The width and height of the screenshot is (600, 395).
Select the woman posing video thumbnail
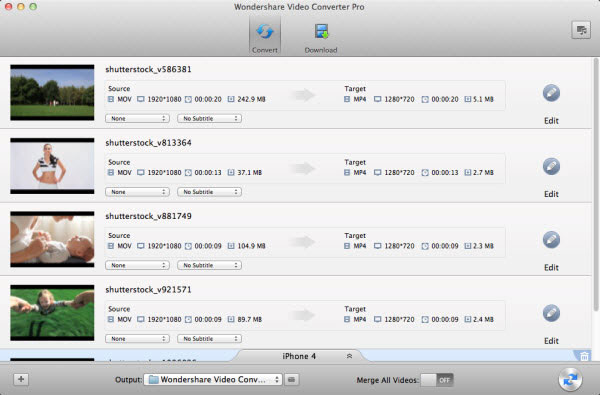(52, 166)
